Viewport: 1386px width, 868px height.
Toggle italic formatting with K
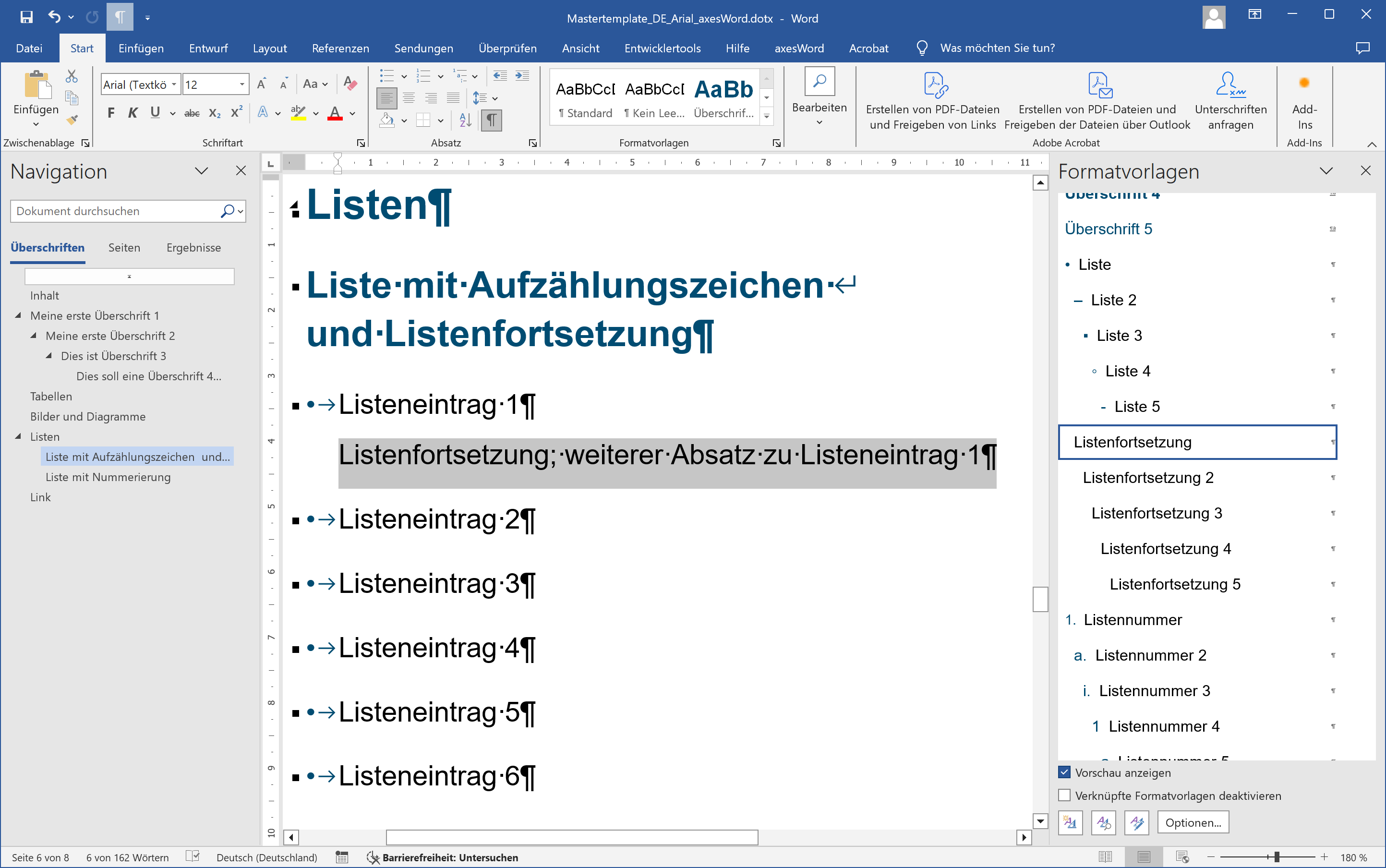(133, 113)
